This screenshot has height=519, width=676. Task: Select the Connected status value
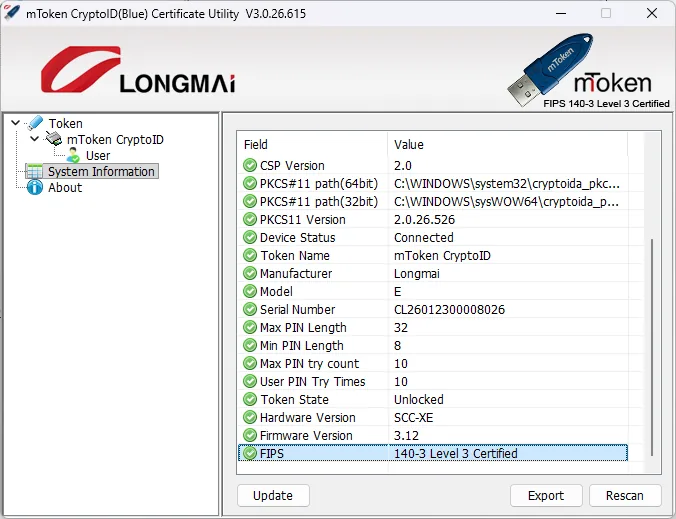[x=423, y=238]
